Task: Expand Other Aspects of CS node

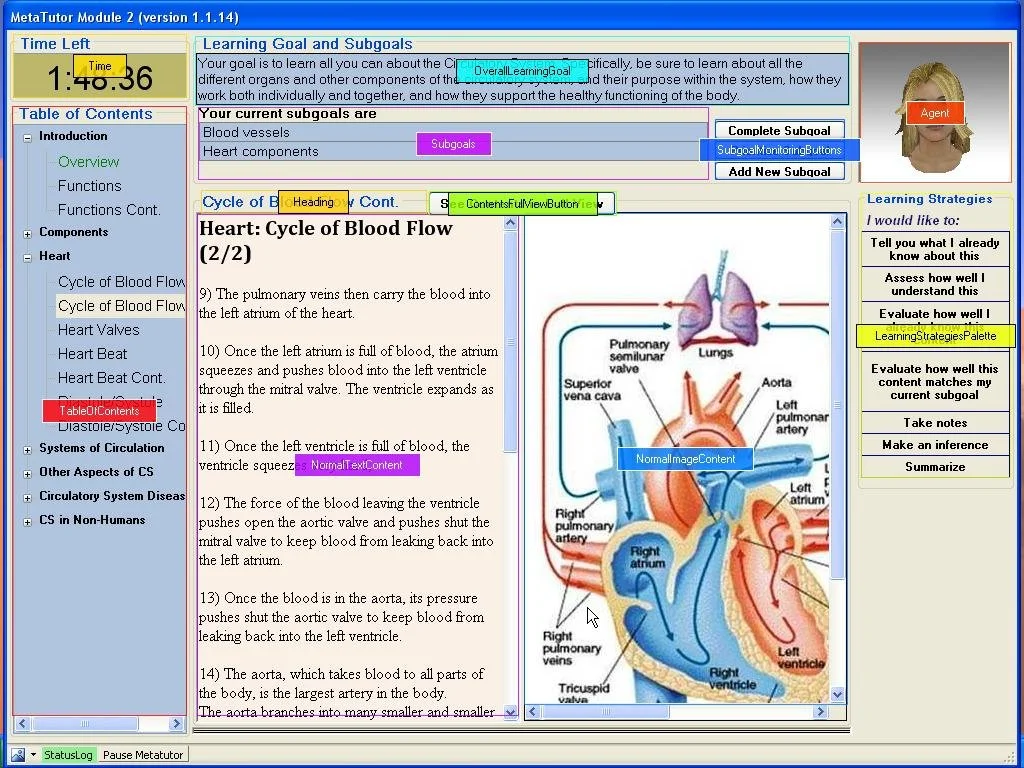Action: 27,474
